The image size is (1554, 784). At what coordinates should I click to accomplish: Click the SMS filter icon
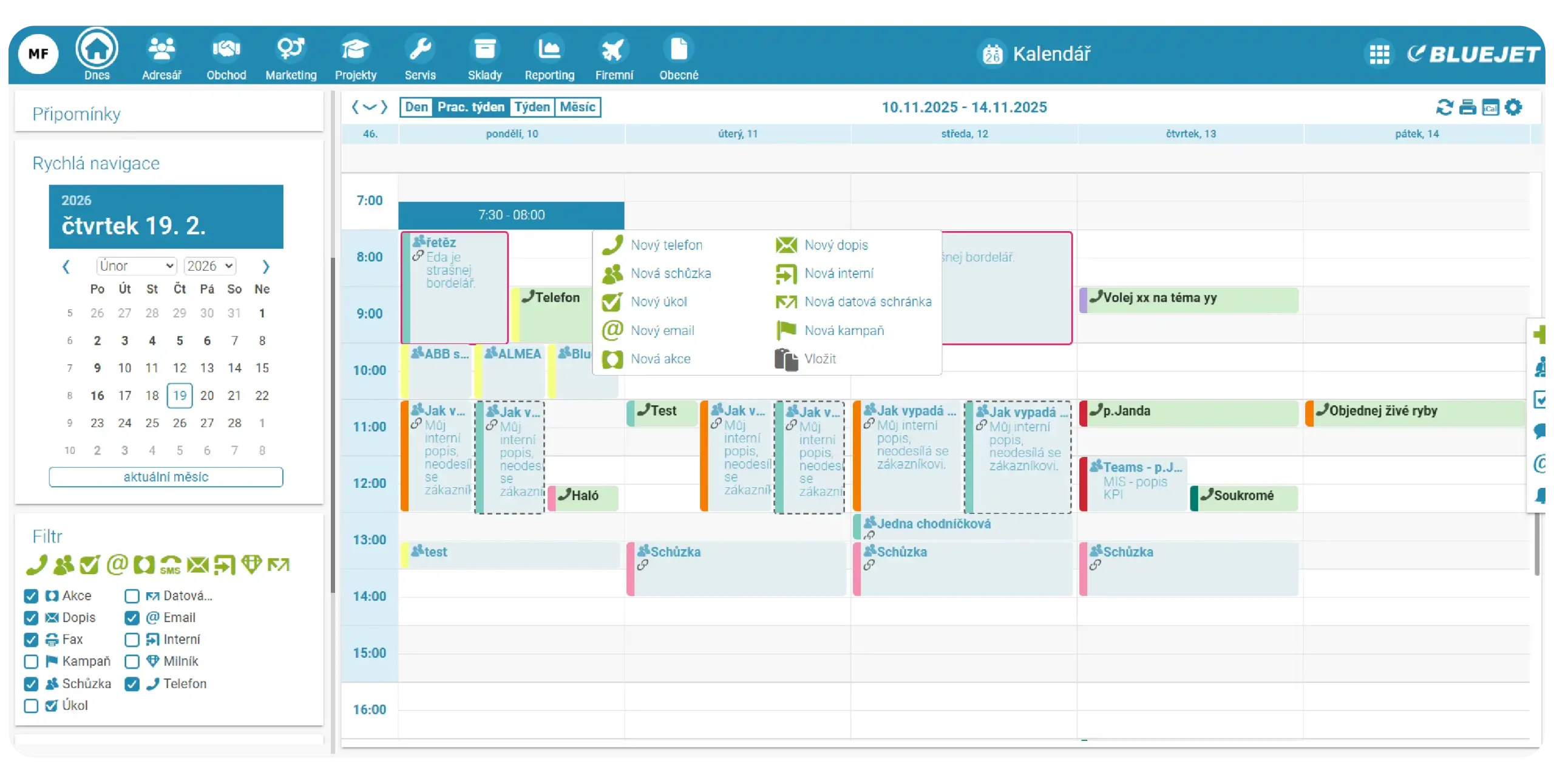point(171,565)
